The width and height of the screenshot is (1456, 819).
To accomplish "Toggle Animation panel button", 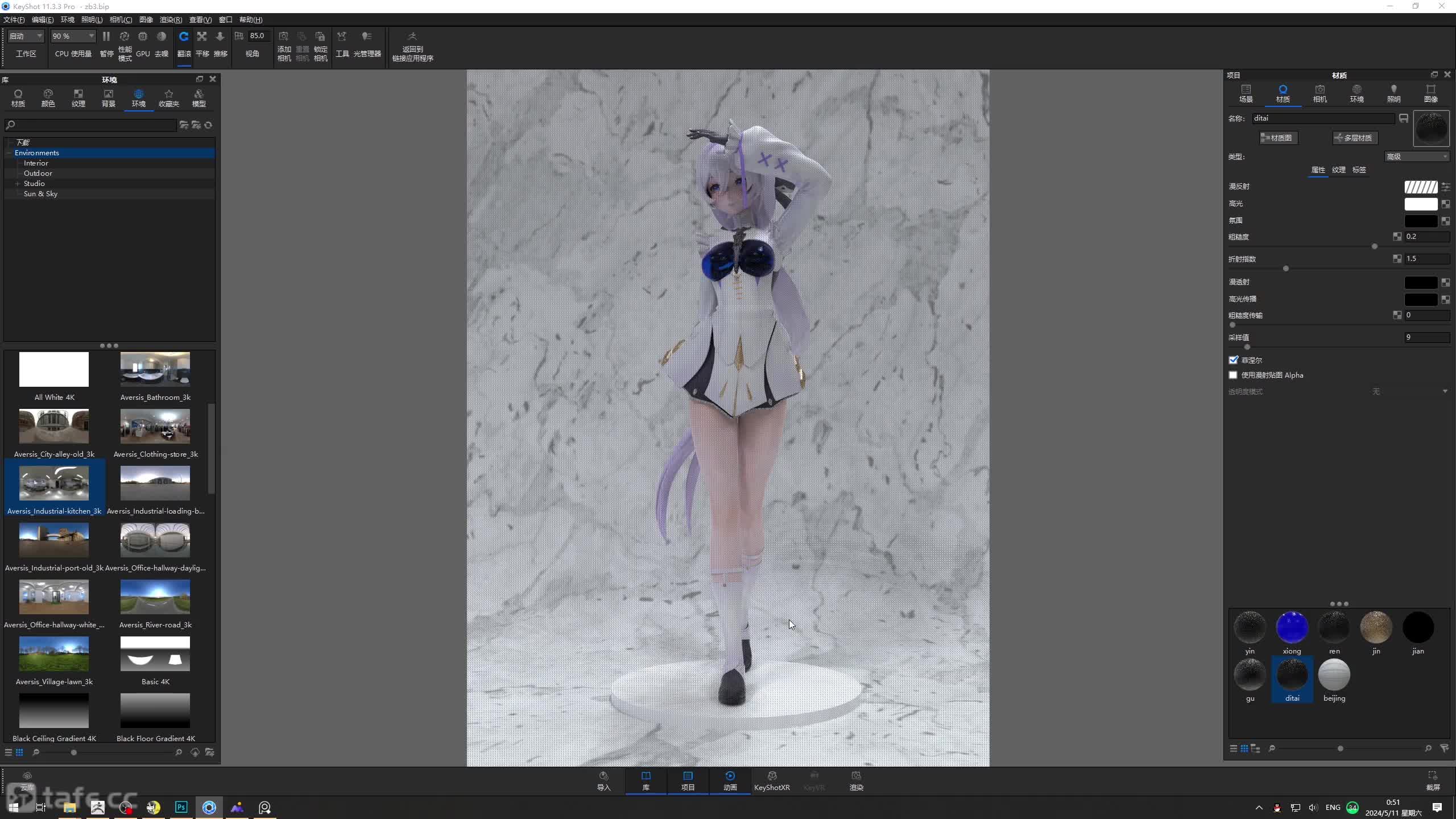I will [730, 781].
